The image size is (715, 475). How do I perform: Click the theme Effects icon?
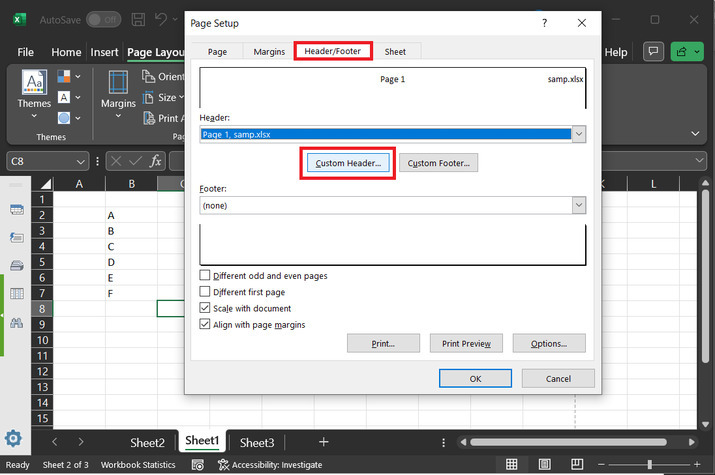pos(64,118)
